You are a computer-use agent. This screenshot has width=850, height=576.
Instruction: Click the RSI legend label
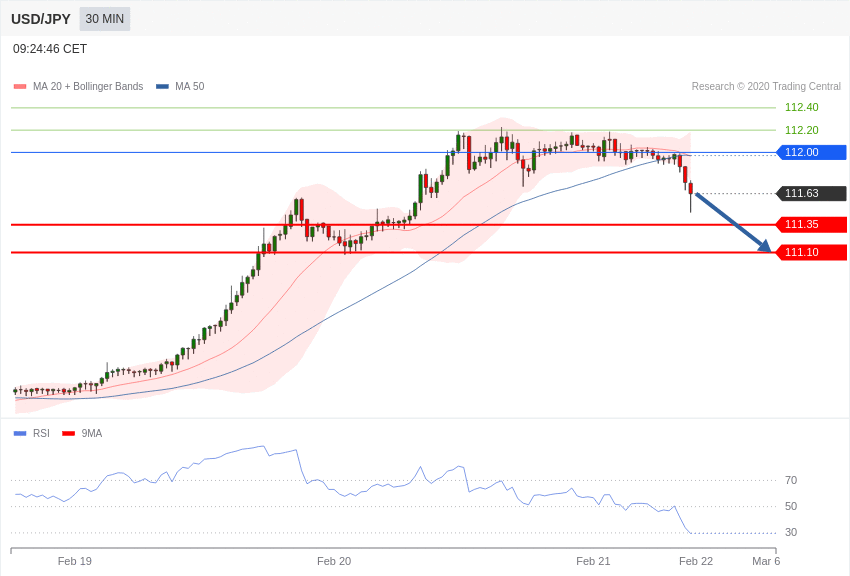point(41,433)
